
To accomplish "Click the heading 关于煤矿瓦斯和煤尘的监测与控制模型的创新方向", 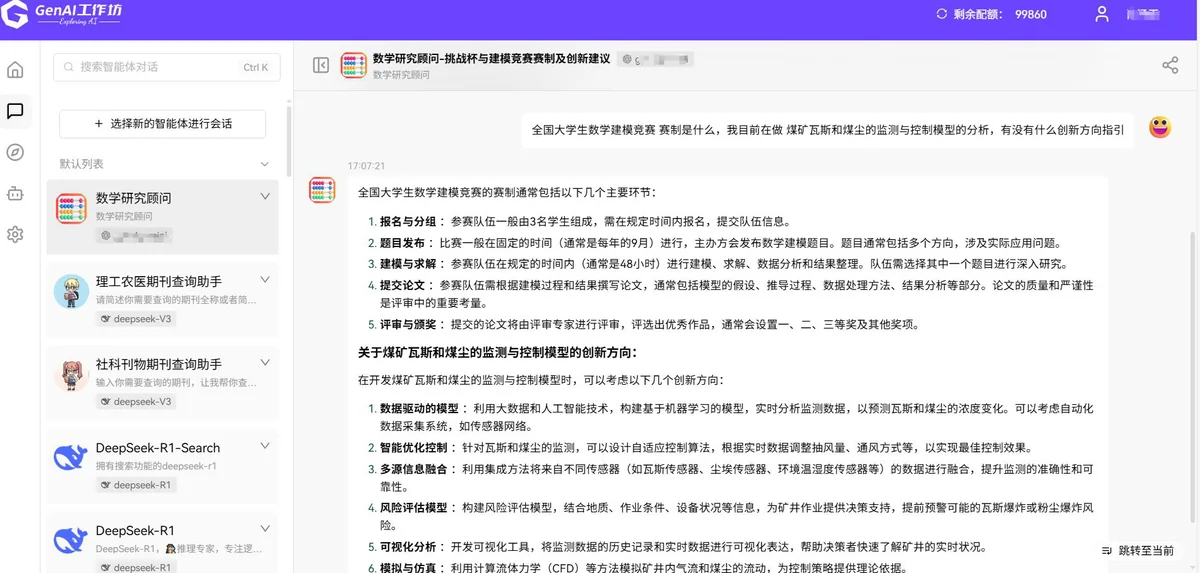I will [497, 352].
